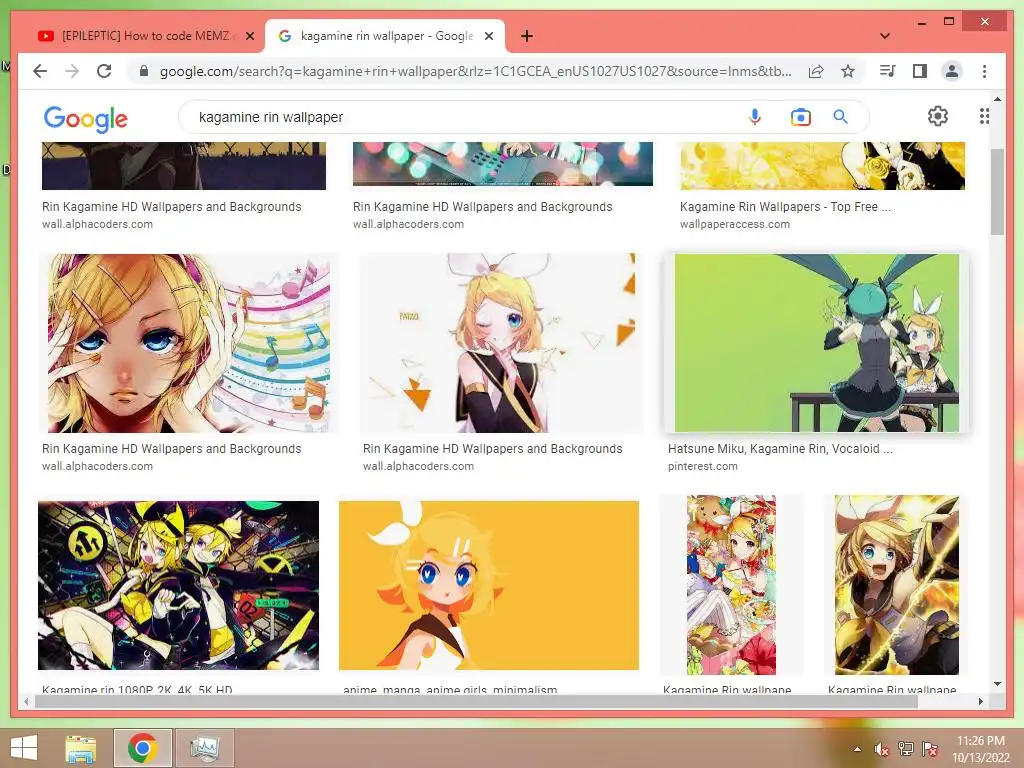Screen dimensions: 1024x768
Task: Open the dark neon Rin and Len image
Action: pos(178,585)
